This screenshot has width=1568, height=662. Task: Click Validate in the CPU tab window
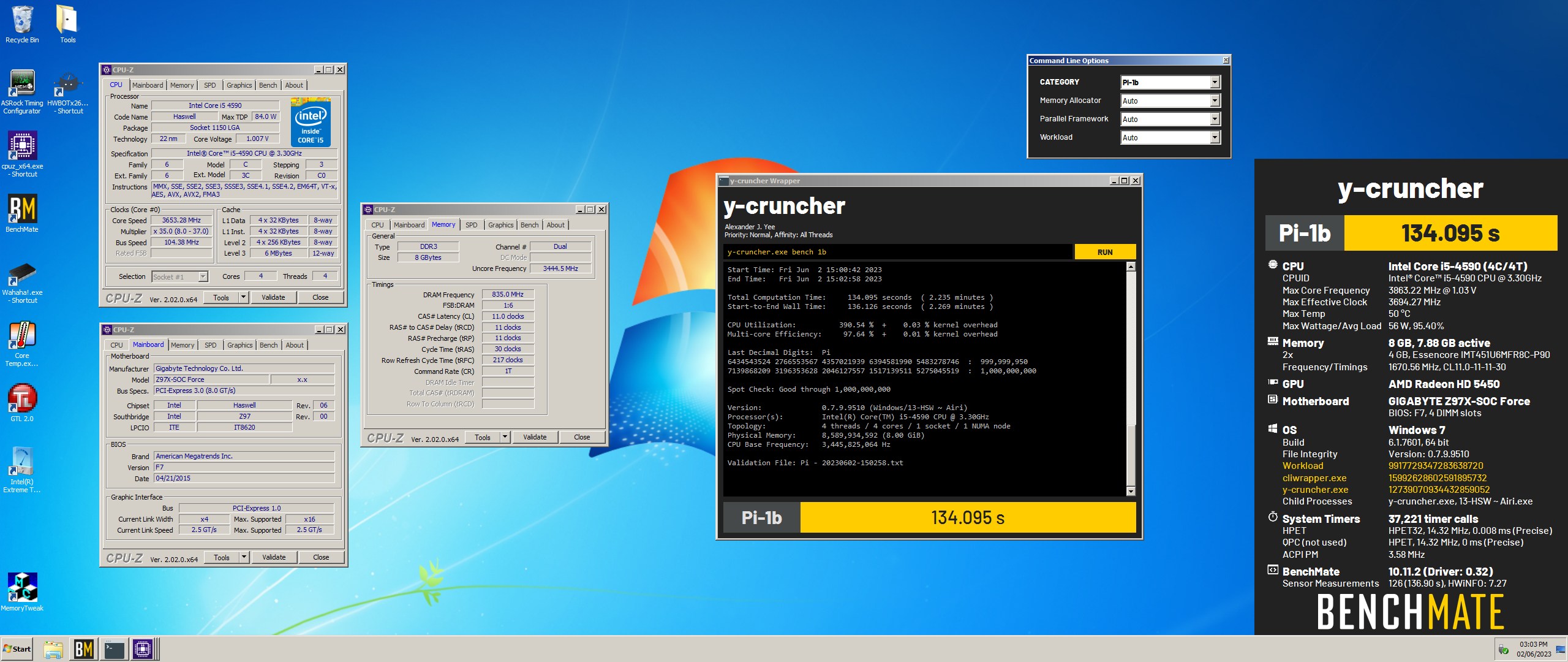click(x=273, y=297)
